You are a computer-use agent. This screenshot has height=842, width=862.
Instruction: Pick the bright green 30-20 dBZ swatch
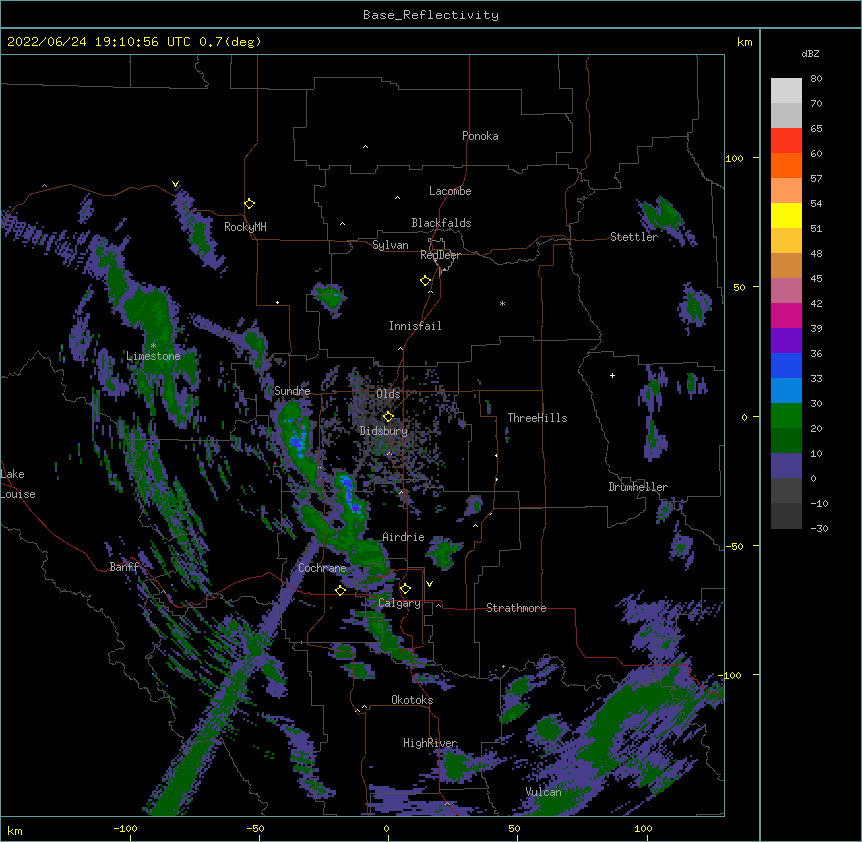tap(786, 416)
